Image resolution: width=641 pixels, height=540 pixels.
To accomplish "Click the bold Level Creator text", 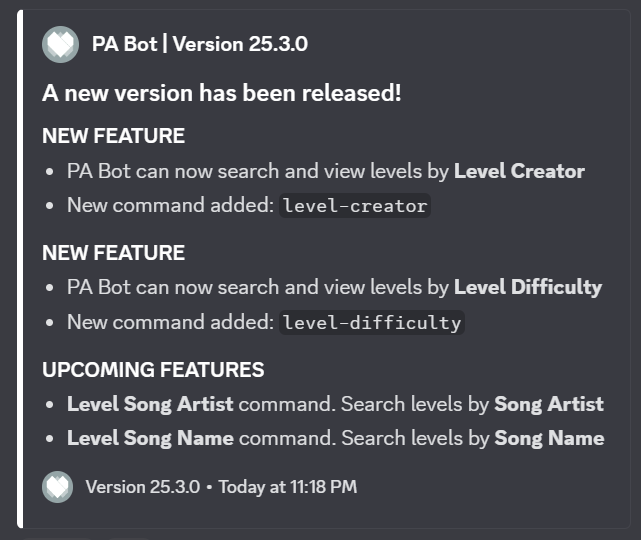I will [519, 171].
